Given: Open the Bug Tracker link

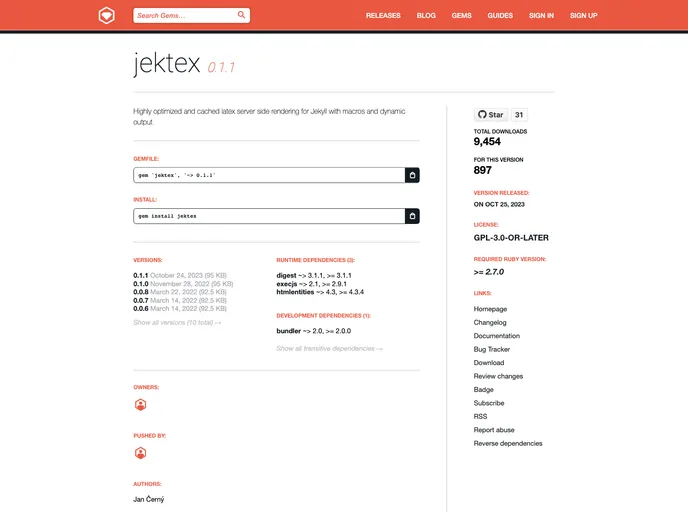Looking at the screenshot, I should tap(491, 349).
